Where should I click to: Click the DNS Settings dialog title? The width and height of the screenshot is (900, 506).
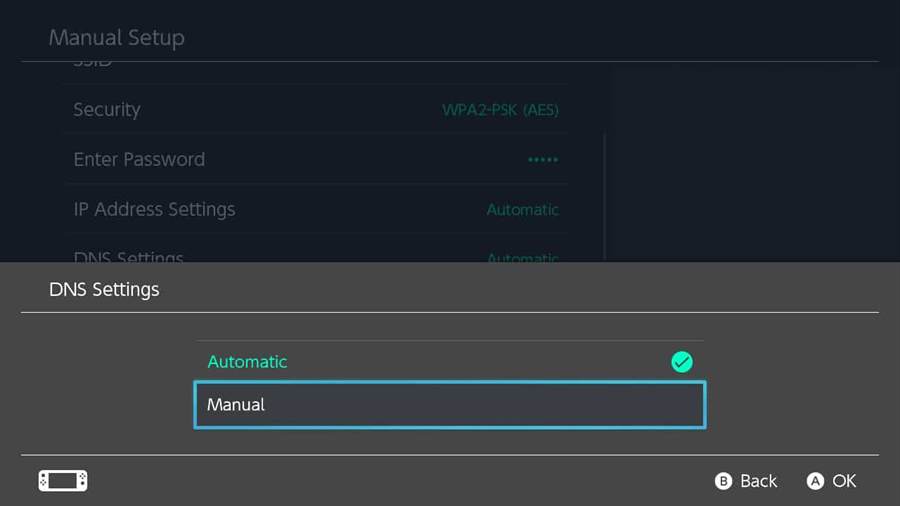tap(104, 290)
